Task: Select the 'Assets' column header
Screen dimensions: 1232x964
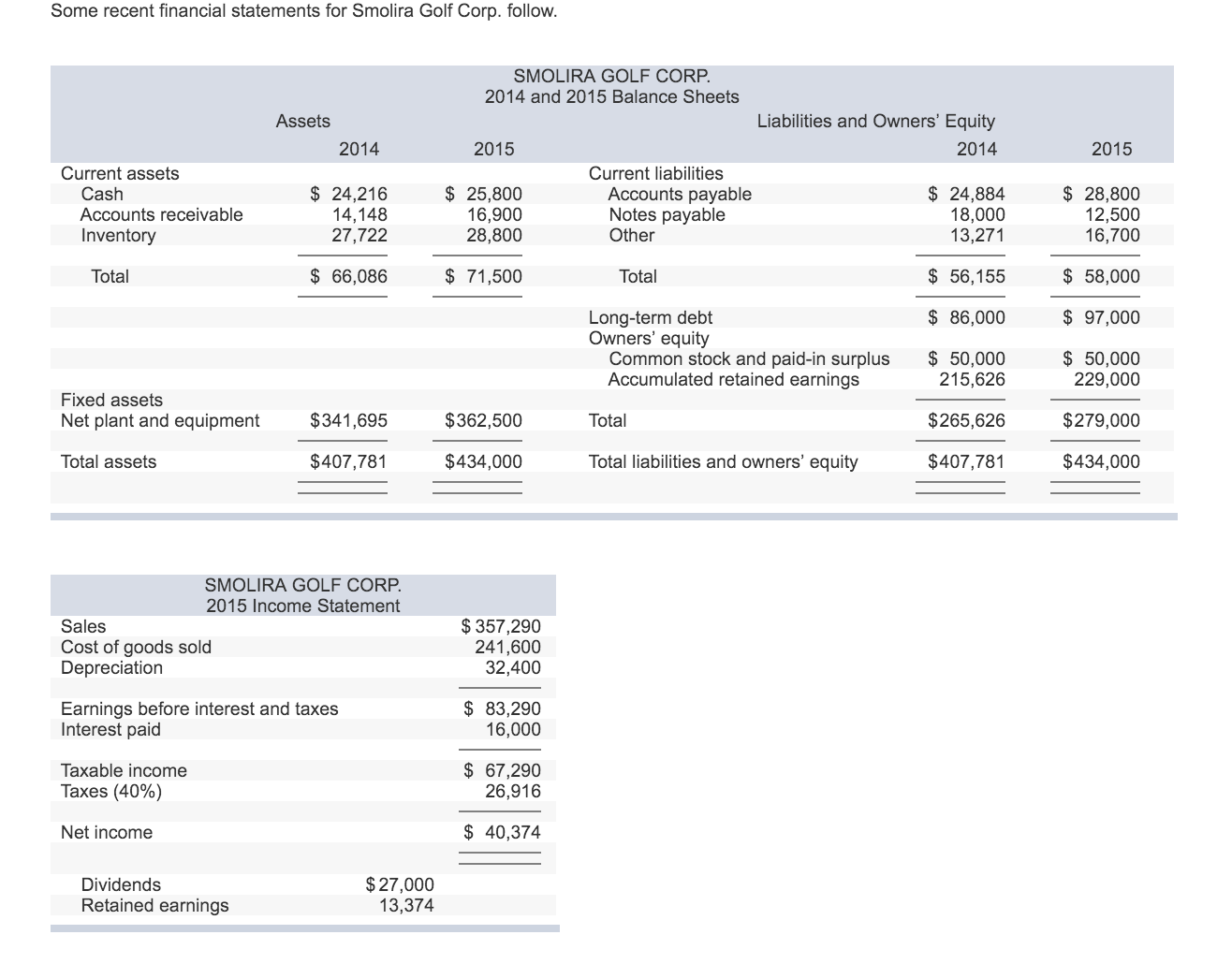Action: click(302, 121)
